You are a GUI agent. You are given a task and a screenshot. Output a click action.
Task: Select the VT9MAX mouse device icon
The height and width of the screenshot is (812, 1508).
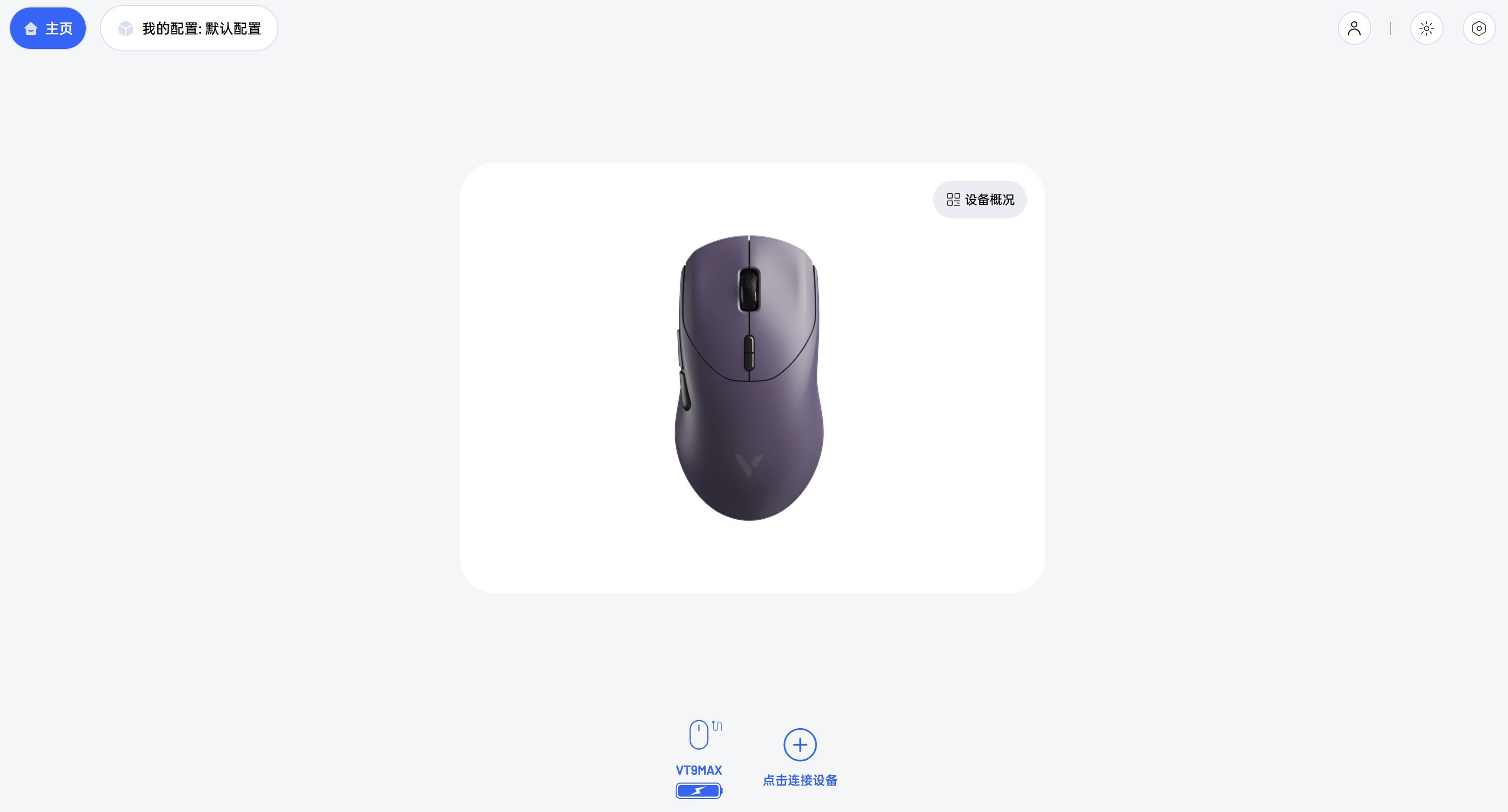[699, 735]
